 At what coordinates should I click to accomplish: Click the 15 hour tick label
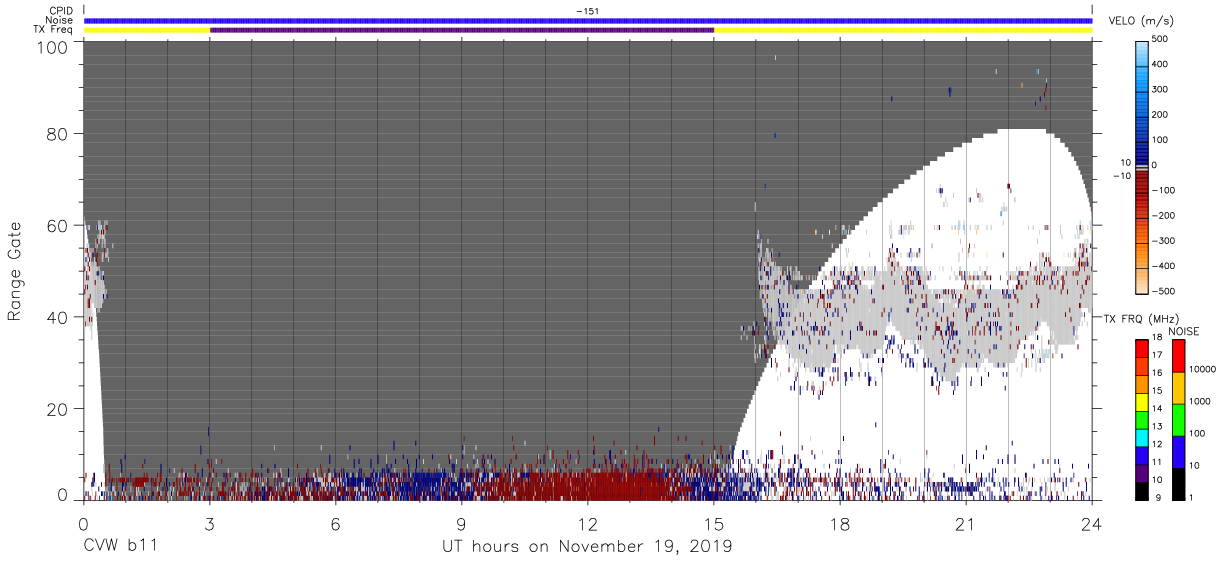(x=714, y=524)
